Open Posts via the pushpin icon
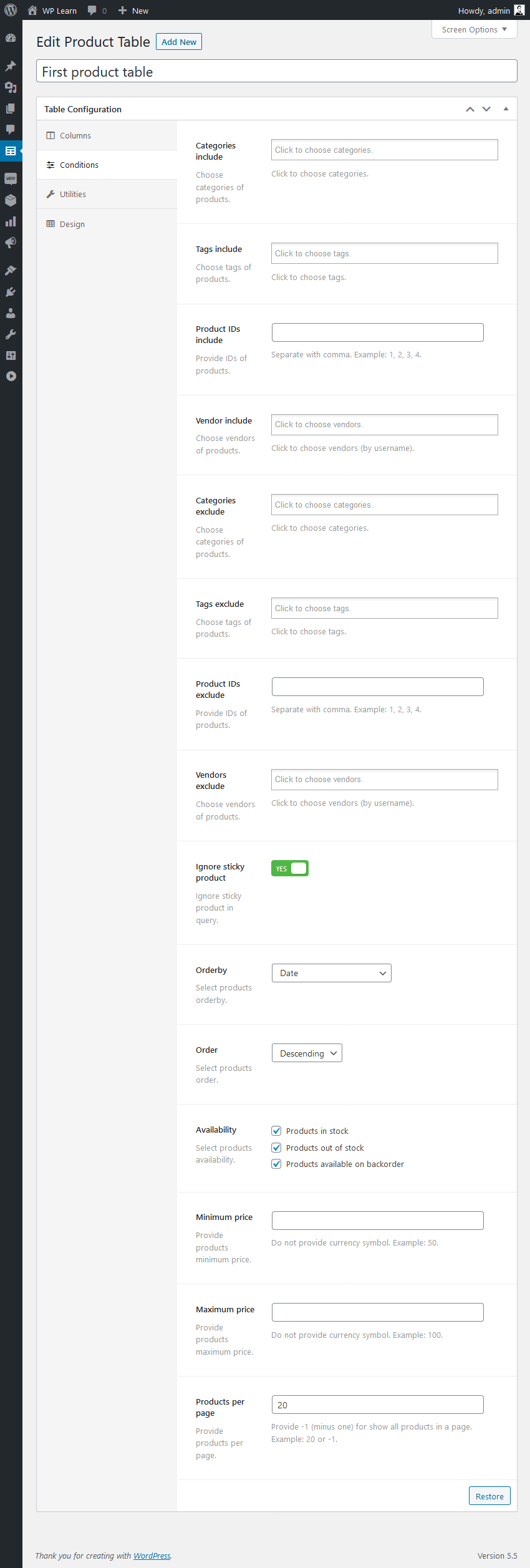Screen dimensions: 530x1568 click(11, 66)
